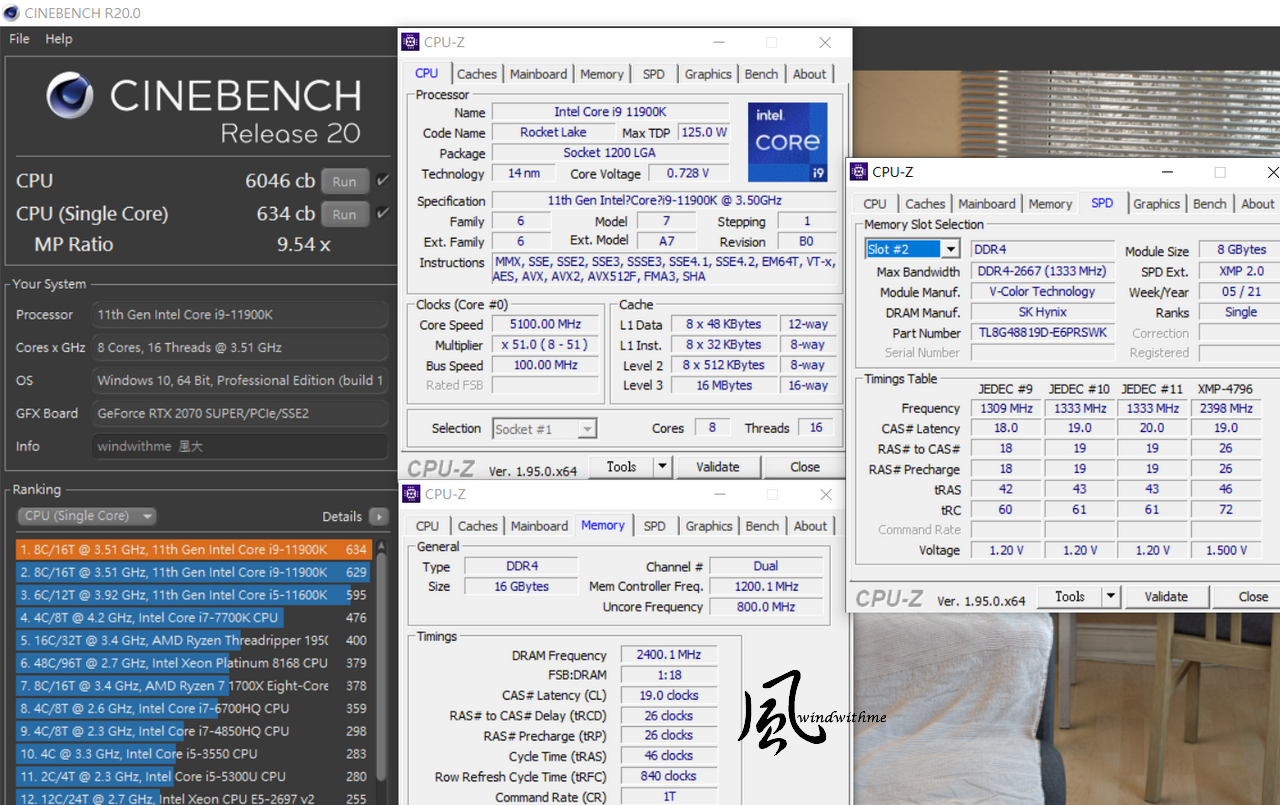
Task: Select ranking row 3 Core i5-11600K
Action: [x=194, y=595]
